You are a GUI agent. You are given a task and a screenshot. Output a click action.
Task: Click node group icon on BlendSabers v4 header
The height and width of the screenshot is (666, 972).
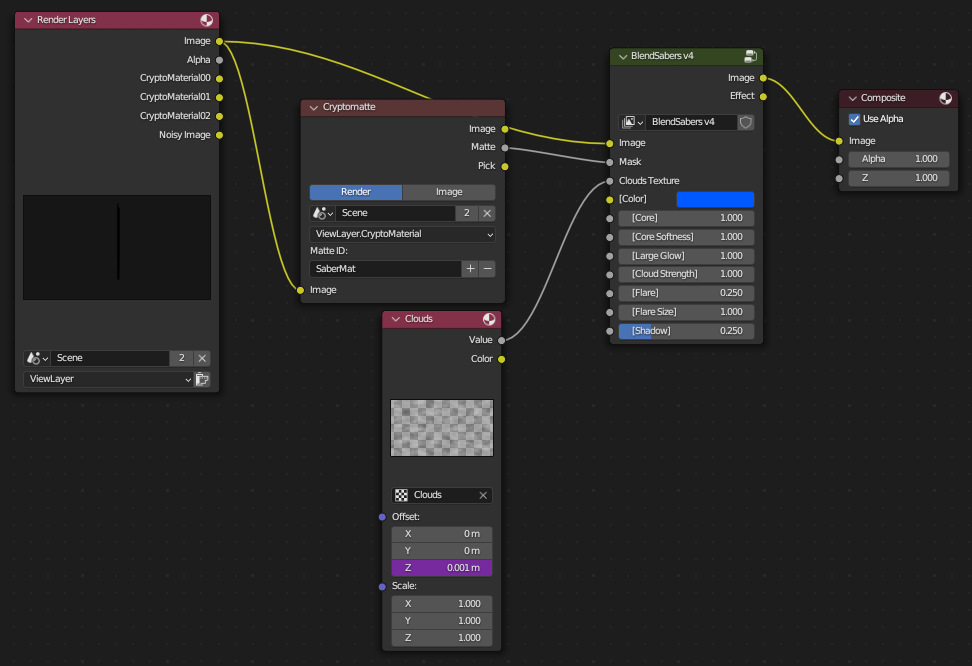(750, 56)
